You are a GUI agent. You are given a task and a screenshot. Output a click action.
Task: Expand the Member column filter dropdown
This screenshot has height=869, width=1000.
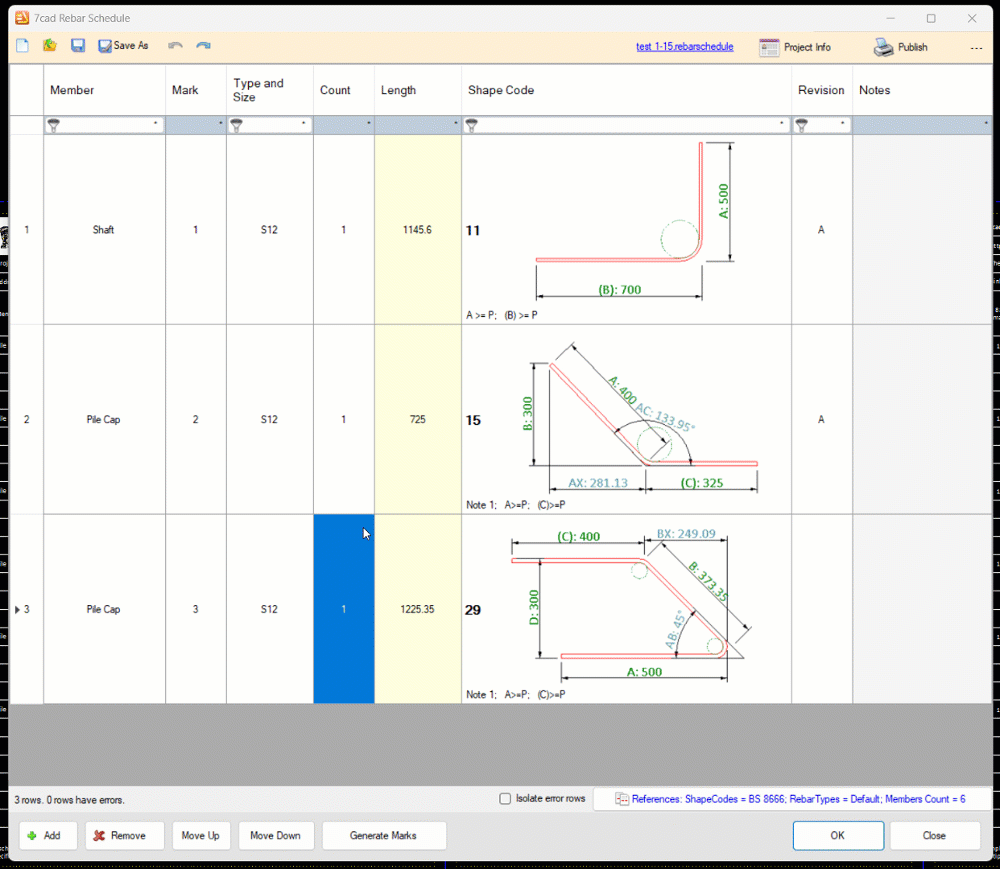[x=155, y=125]
